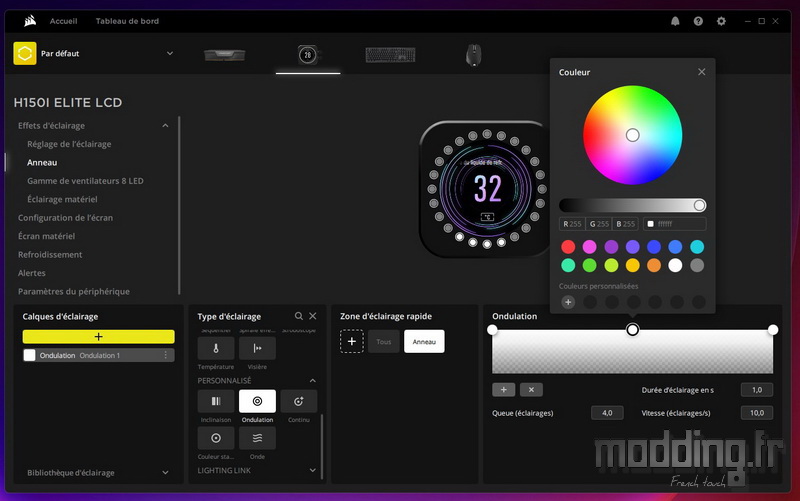The width and height of the screenshot is (800, 501).
Task: Open the Ondulation 1 layer options menu
Action: 165,355
